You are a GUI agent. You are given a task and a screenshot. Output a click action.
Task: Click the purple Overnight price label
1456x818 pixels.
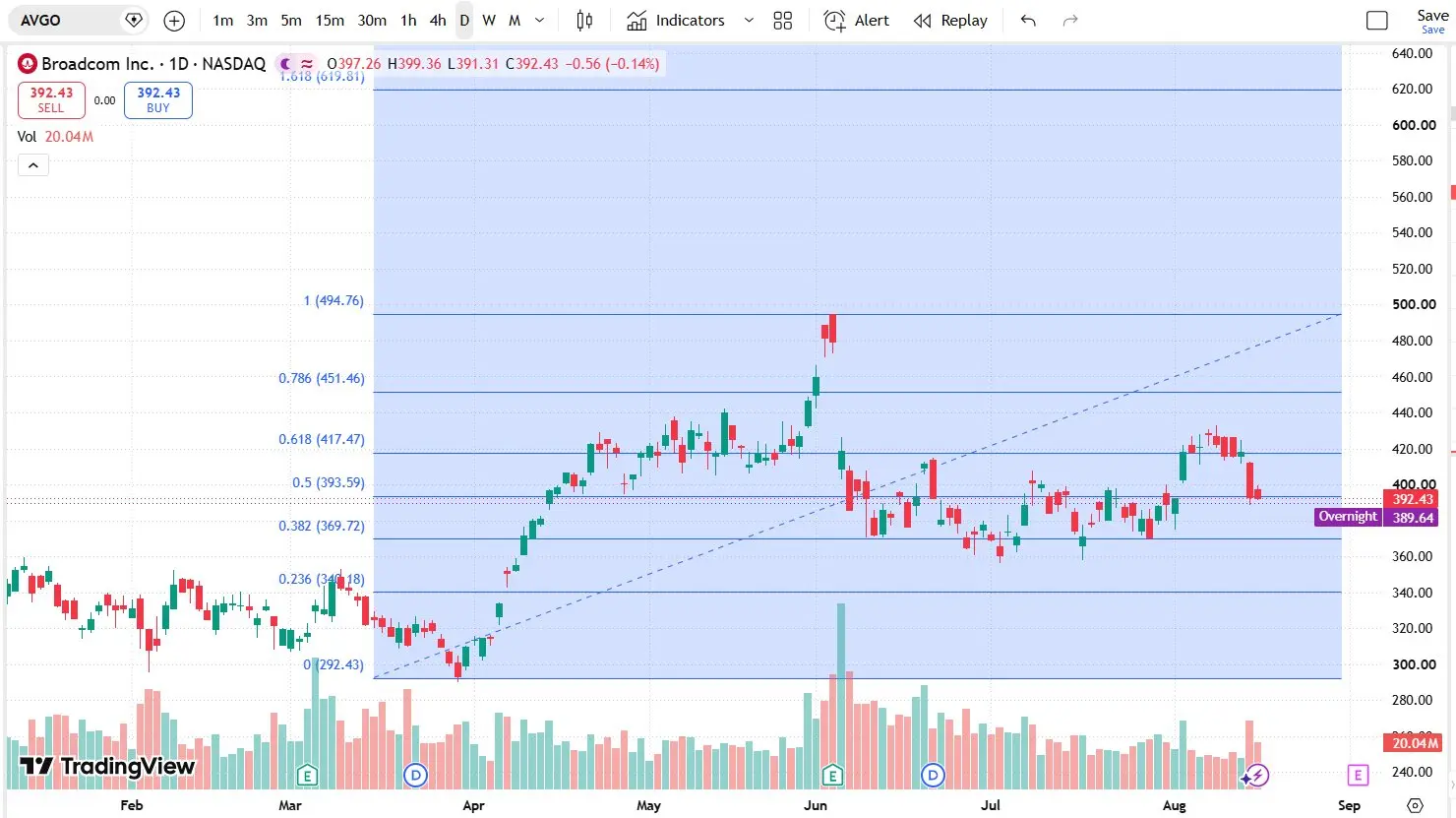pos(1348,517)
